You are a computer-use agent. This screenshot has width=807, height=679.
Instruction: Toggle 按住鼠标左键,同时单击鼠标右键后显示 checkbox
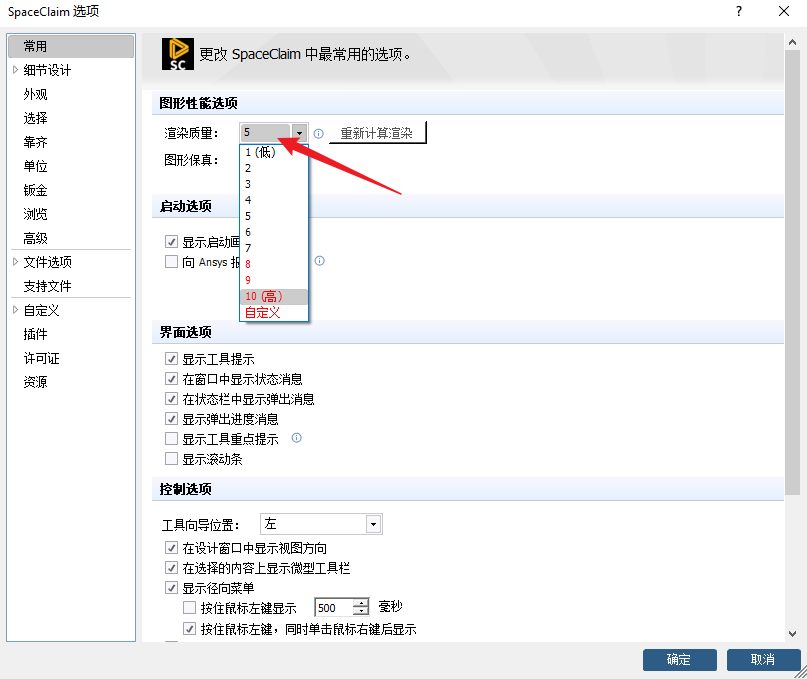[x=189, y=629]
